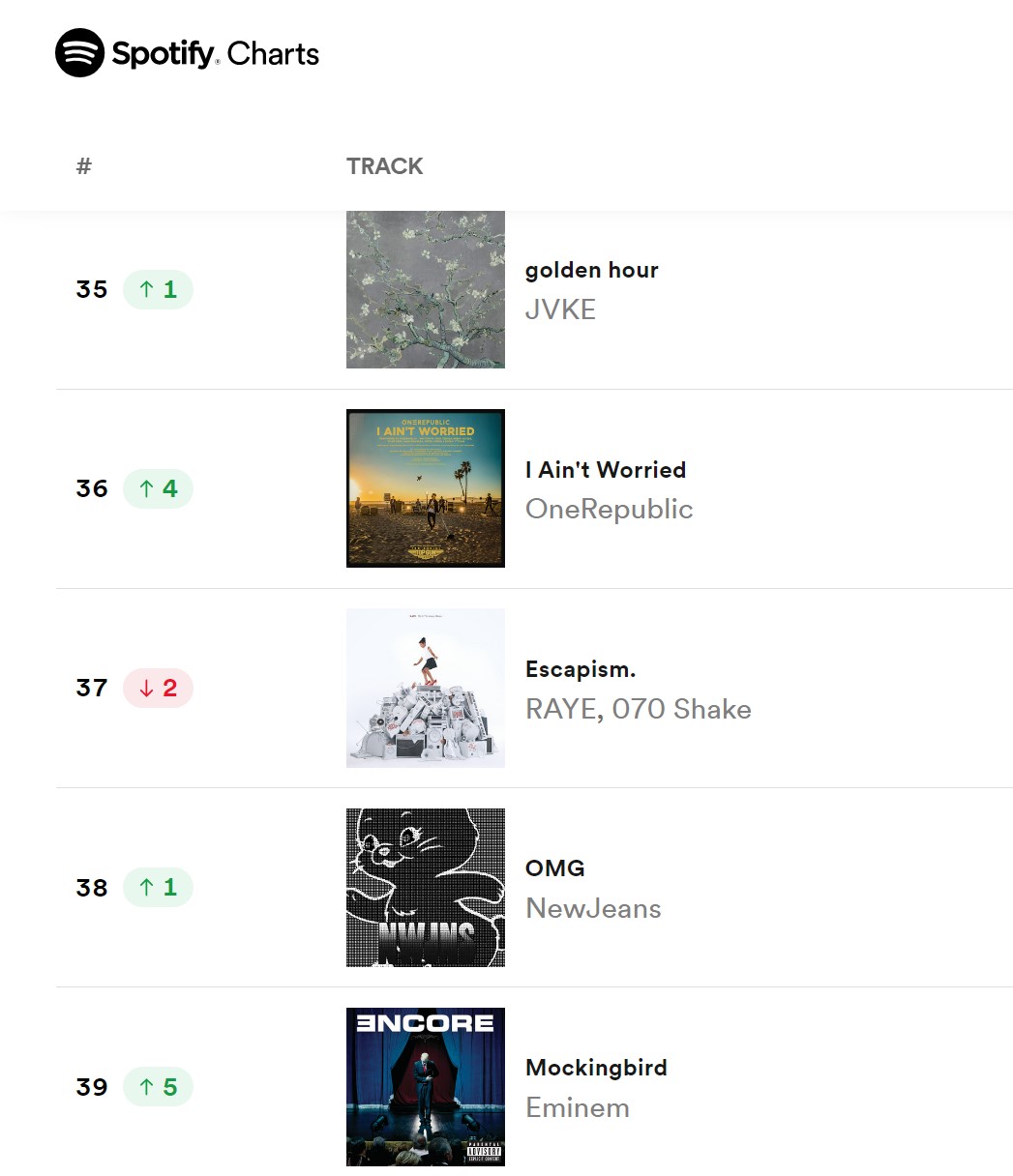Open the Spotify Charts home link
The image size is (1013, 1176).
click(215, 54)
